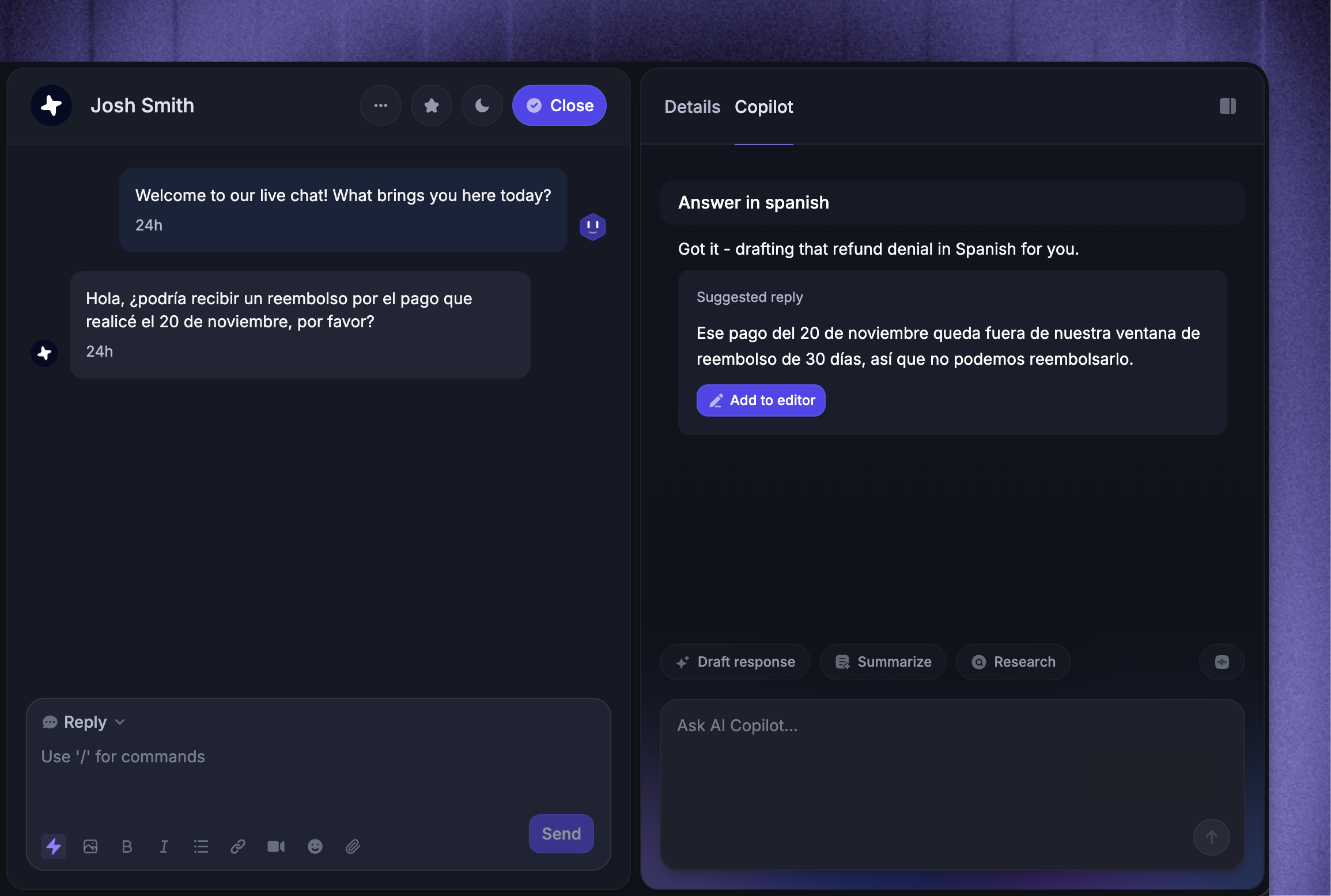
Task: Click the Draft response suggestion chip
Action: click(735, 661)
